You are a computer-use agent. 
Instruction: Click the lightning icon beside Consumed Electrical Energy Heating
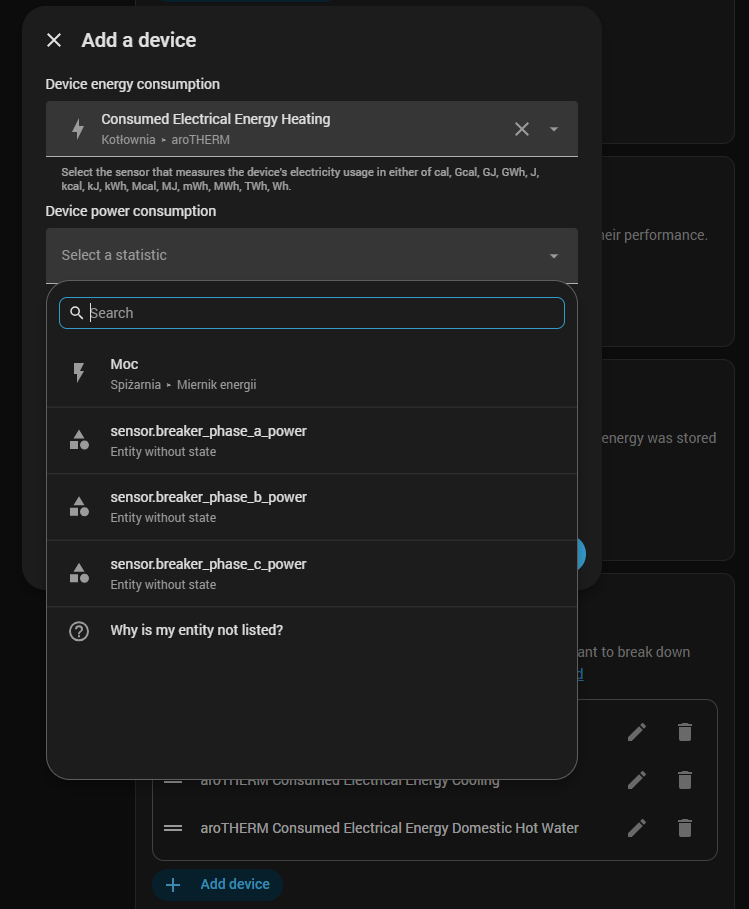click(78, 129)
